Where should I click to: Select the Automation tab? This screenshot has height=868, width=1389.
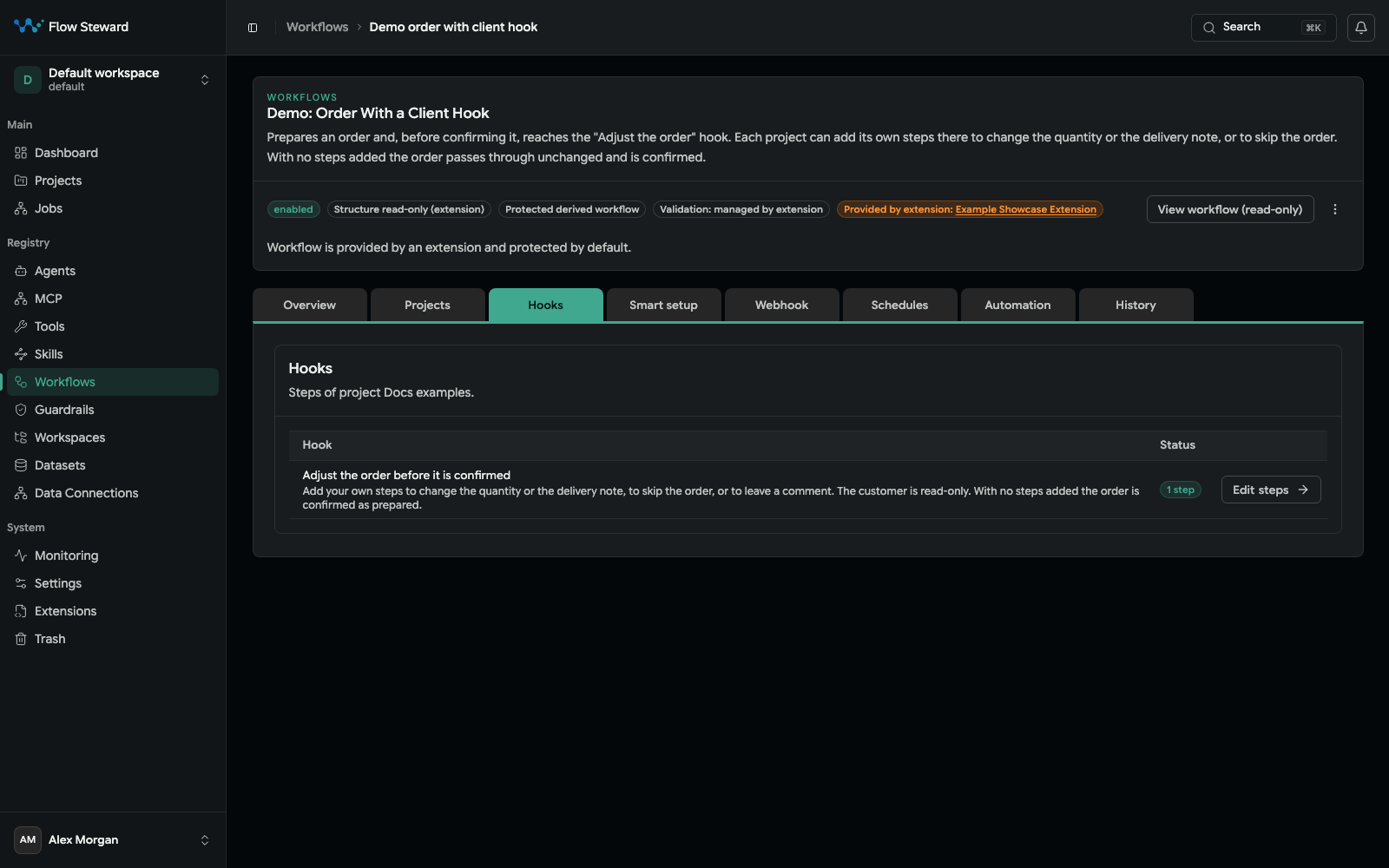[1017, 305]
